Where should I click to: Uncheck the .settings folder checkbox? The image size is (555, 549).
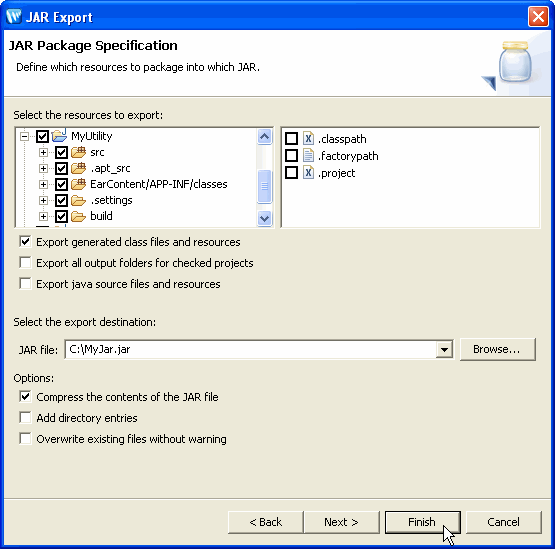[x=61, y=200]
